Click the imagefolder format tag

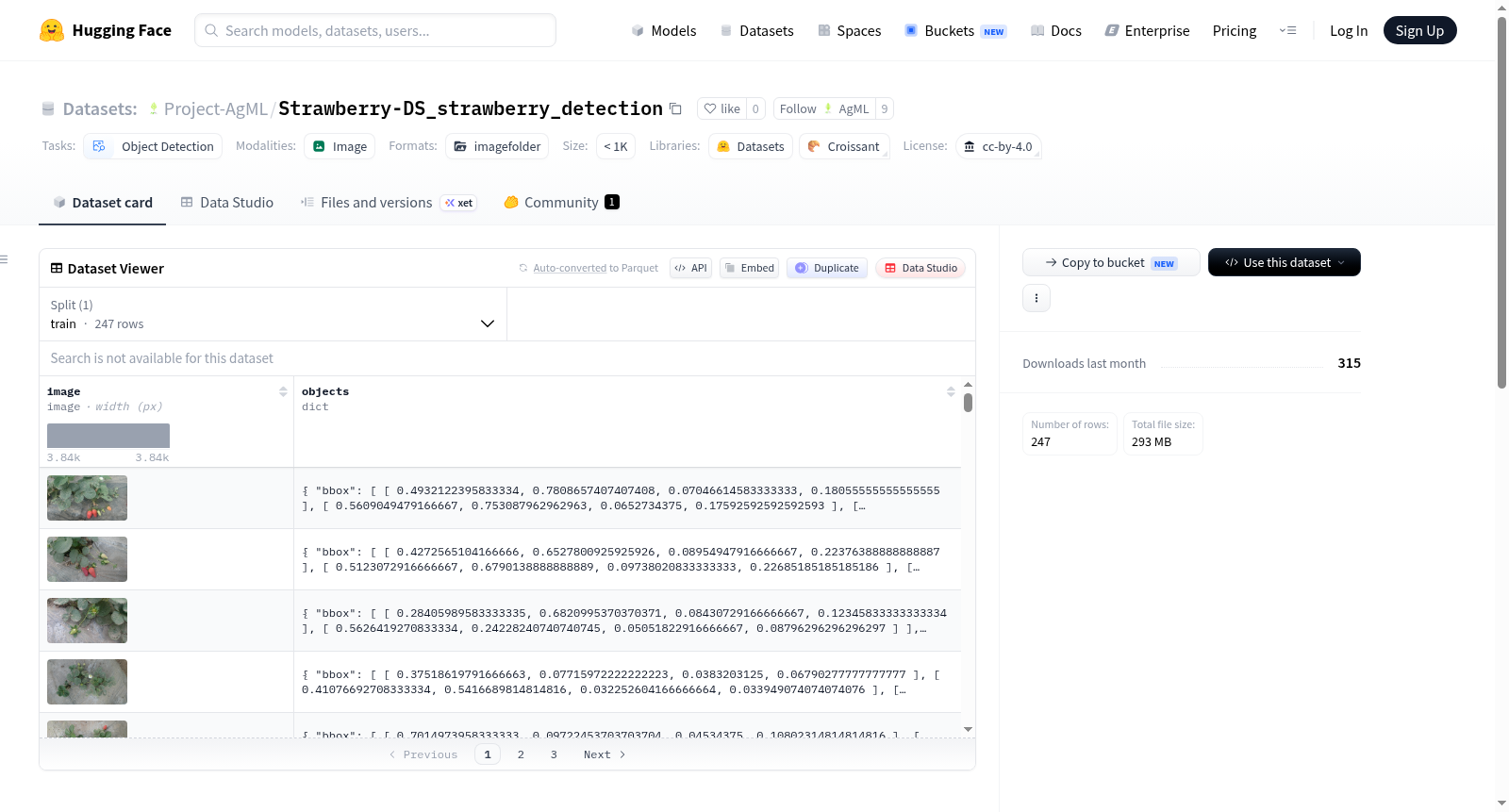point(497,146)
